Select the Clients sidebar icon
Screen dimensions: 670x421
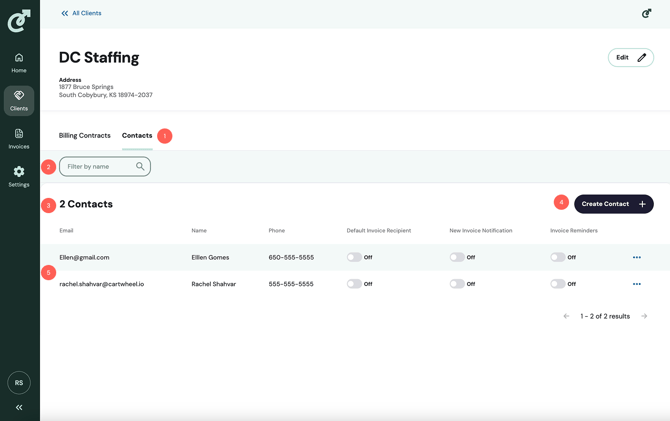[x=19, y=100]
